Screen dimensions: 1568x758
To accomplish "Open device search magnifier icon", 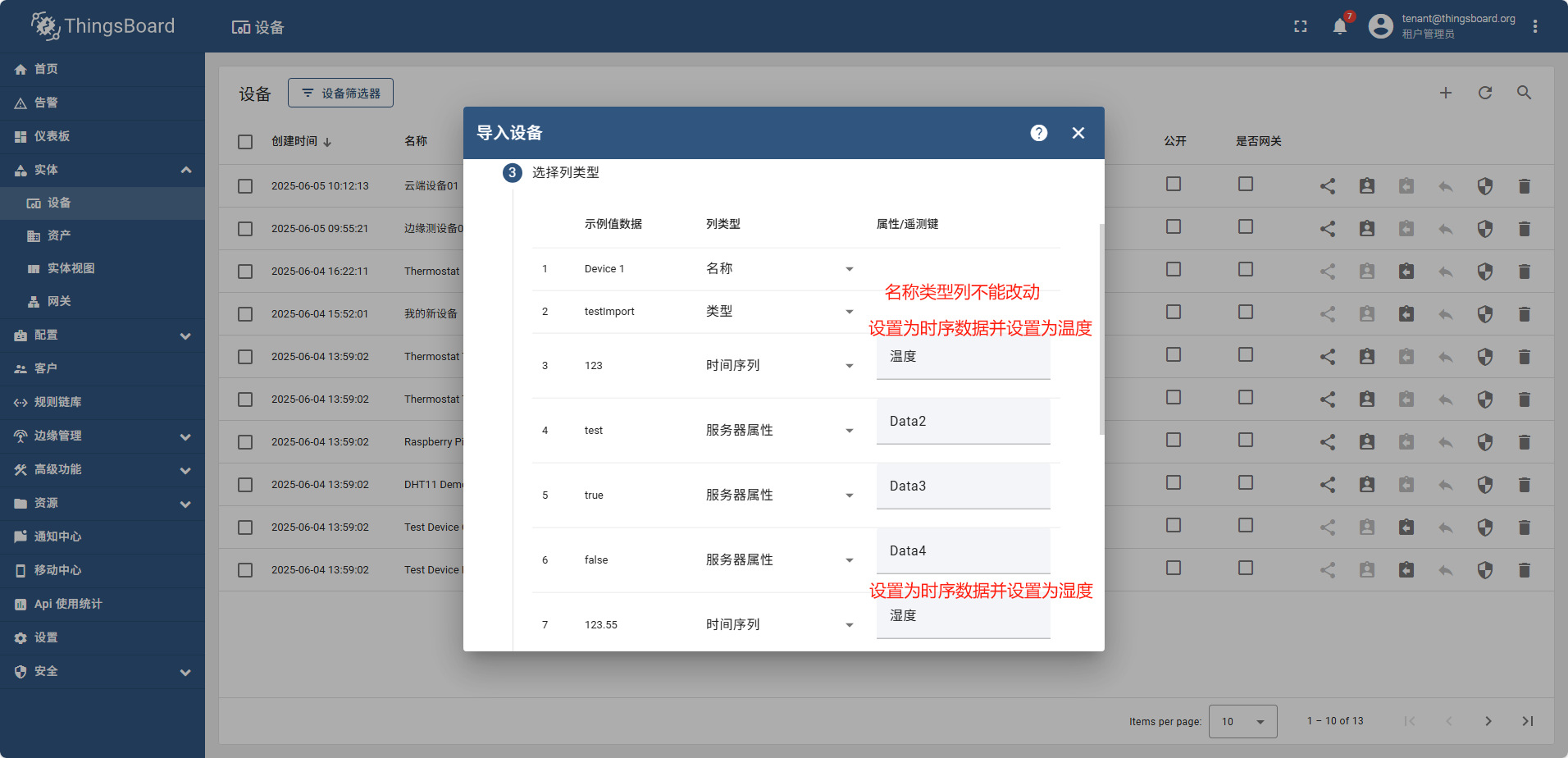I will coord(1524,93).
